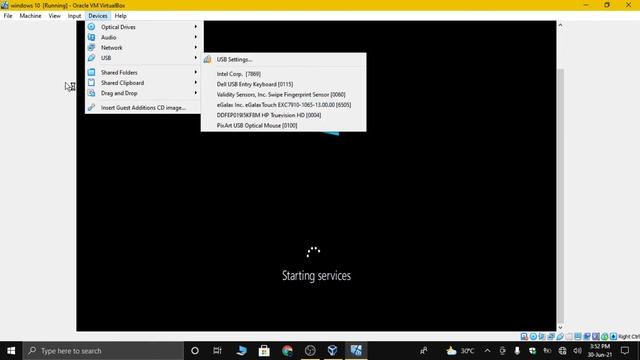Click the Shared Folders menu icon
Image resolution: width=640 pixels, height=360 pixels.
(x=91, y=72)
